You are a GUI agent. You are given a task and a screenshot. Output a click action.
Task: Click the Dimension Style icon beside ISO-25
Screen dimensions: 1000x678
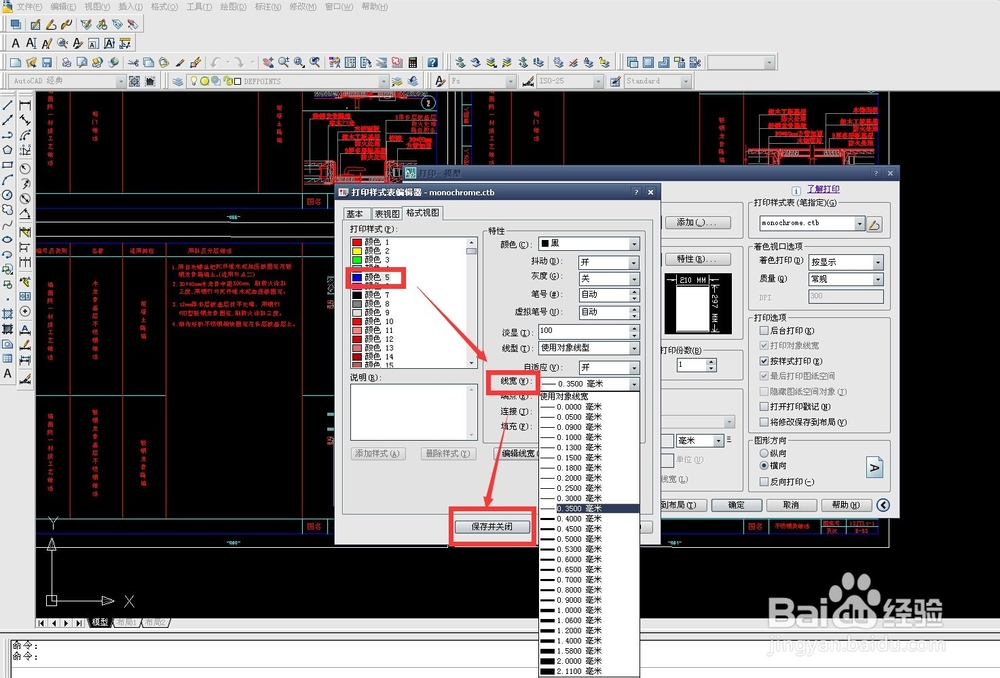tap(528, 81)
